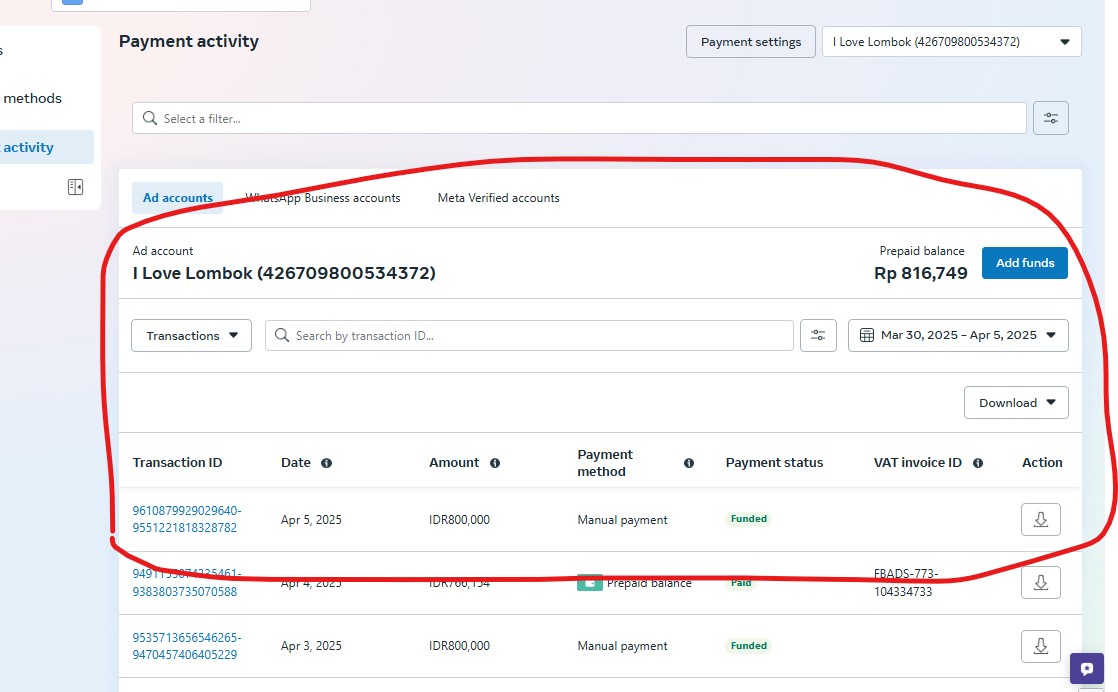Screen dimensions: 1118x692
Task: Show info tooltip next to Date column
Action: coord(326,463)
